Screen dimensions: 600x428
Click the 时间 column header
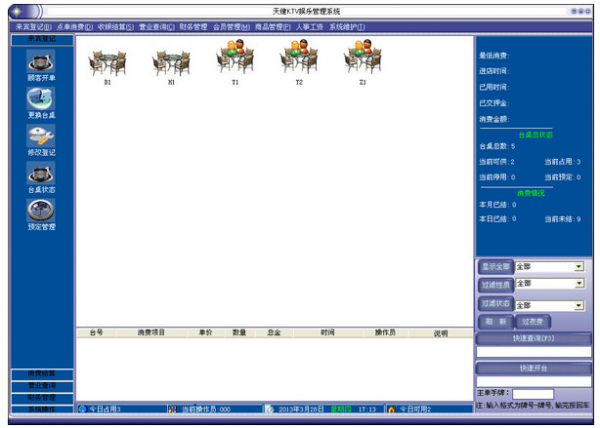[328, 333]
